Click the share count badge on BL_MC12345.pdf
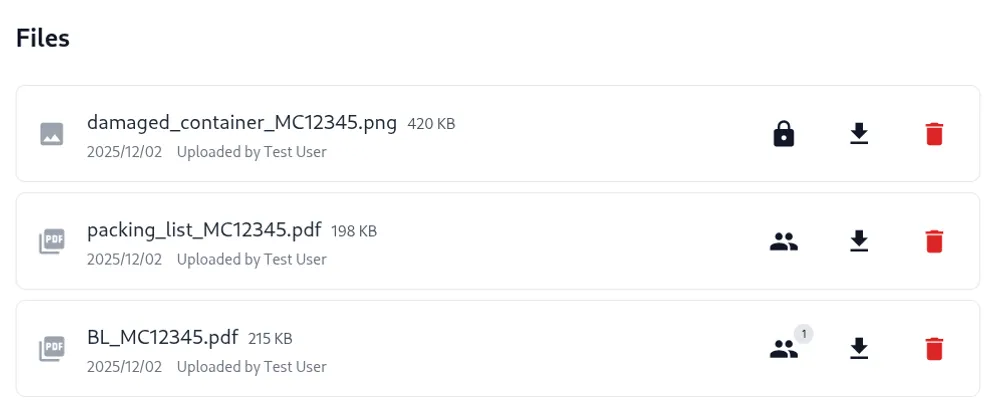This screenshot has width=1000, height=414. 803,333
